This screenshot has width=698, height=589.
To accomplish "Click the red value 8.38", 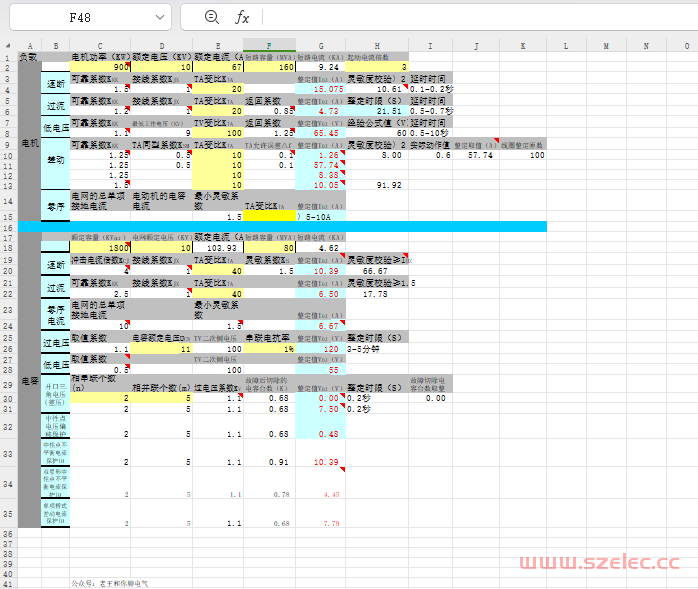I will pos(321,175).
